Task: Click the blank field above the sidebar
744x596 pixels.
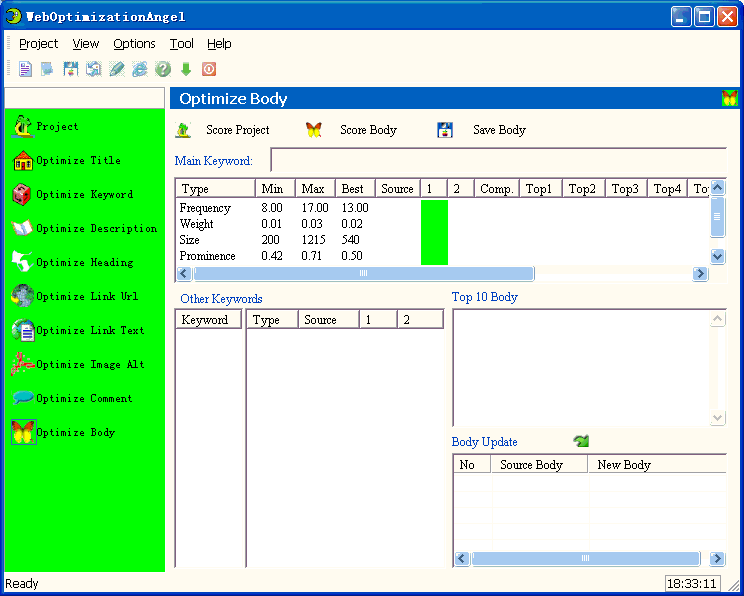Action: click(84, 98)
